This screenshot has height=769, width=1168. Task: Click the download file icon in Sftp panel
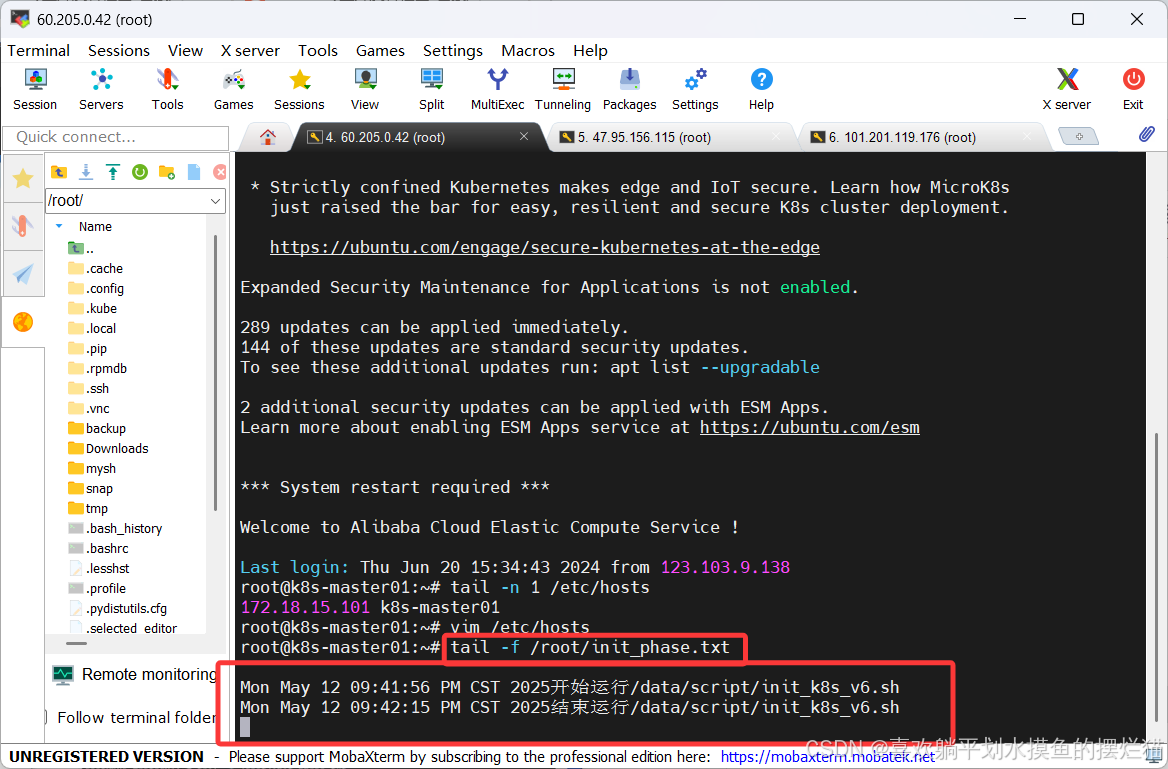click(86, 172)
